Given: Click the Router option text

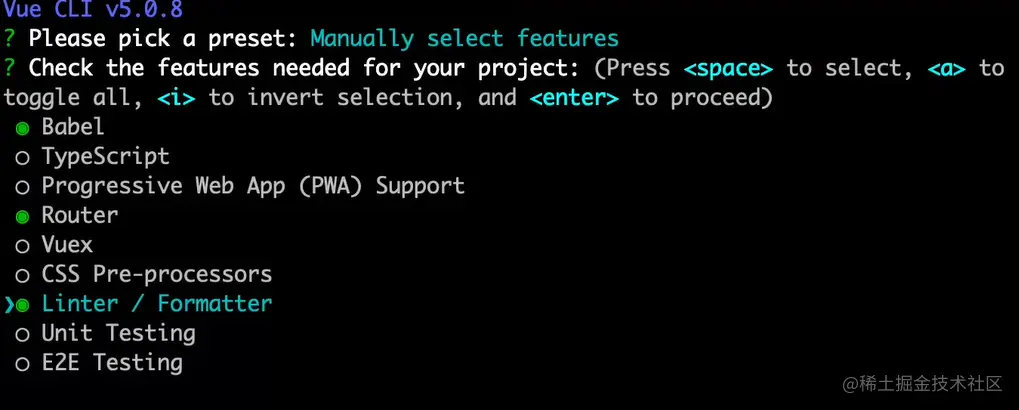Looking at the screenshot, I should (80, 215).
